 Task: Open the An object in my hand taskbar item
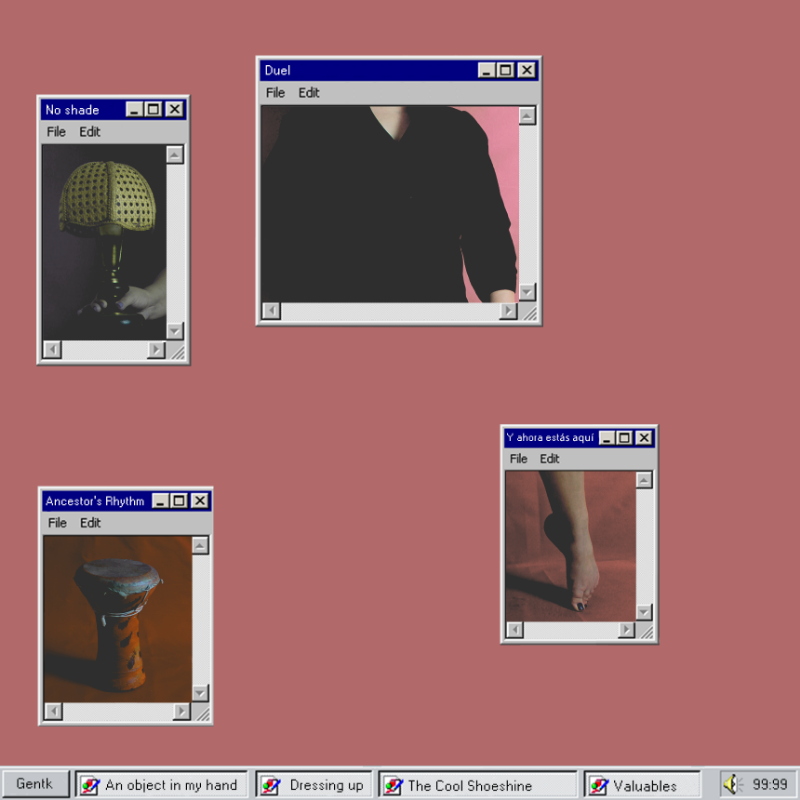pyautogui.click(x=161, y=785)
